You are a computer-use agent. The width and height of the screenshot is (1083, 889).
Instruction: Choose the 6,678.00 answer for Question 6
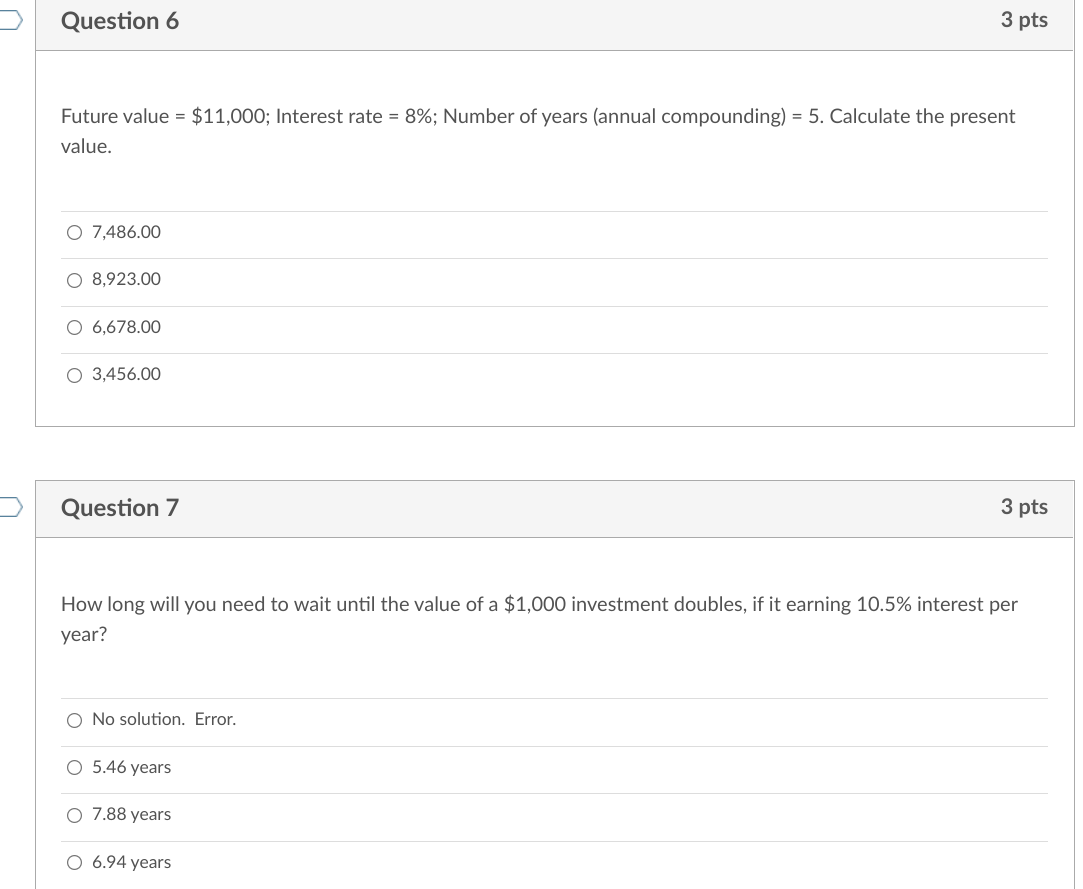click(124, 326)
